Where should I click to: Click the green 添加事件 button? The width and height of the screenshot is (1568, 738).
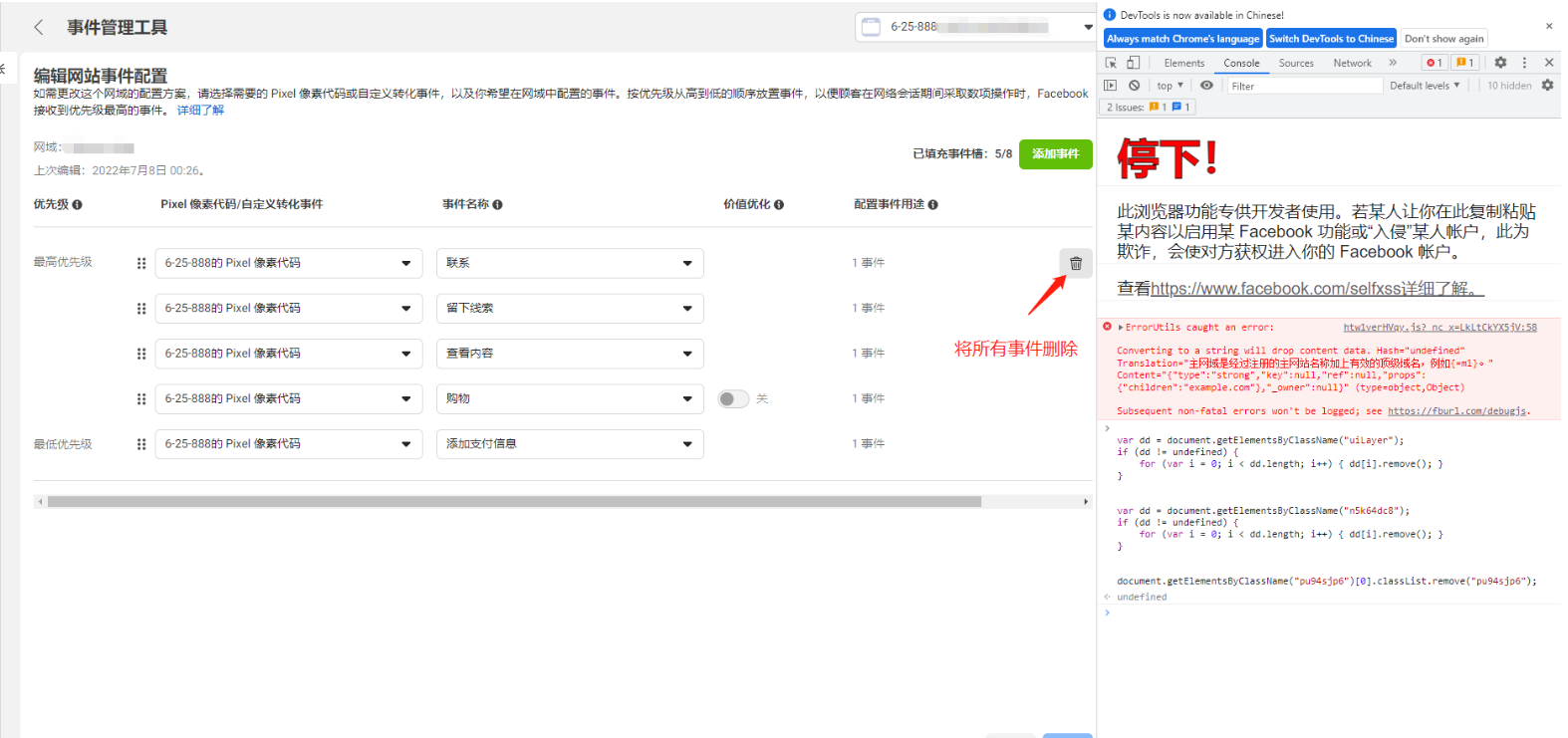(1055, 154)
